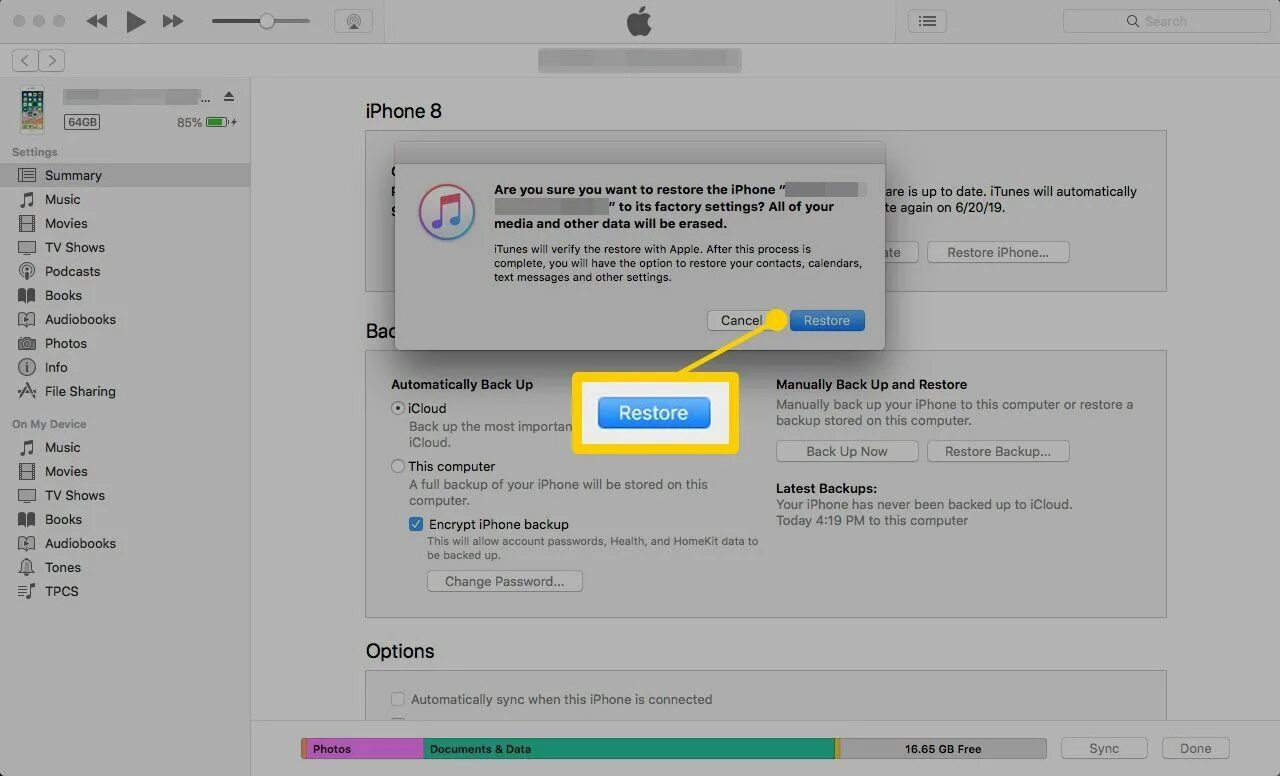Viewport: 1280px width, 776px height.
Task: Select This computer backup radio button
Action: point(398,466)
